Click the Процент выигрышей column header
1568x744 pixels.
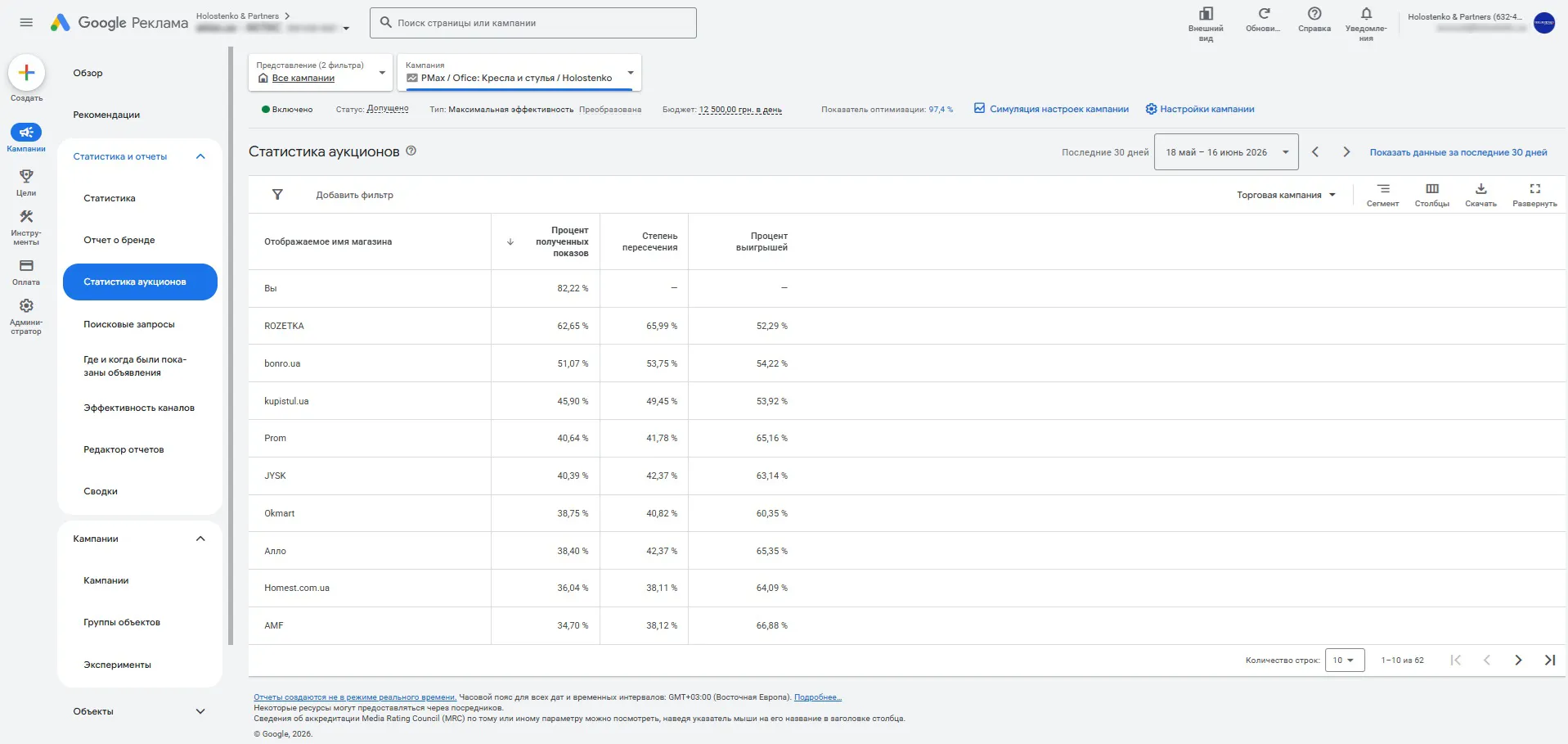[762, 241]
